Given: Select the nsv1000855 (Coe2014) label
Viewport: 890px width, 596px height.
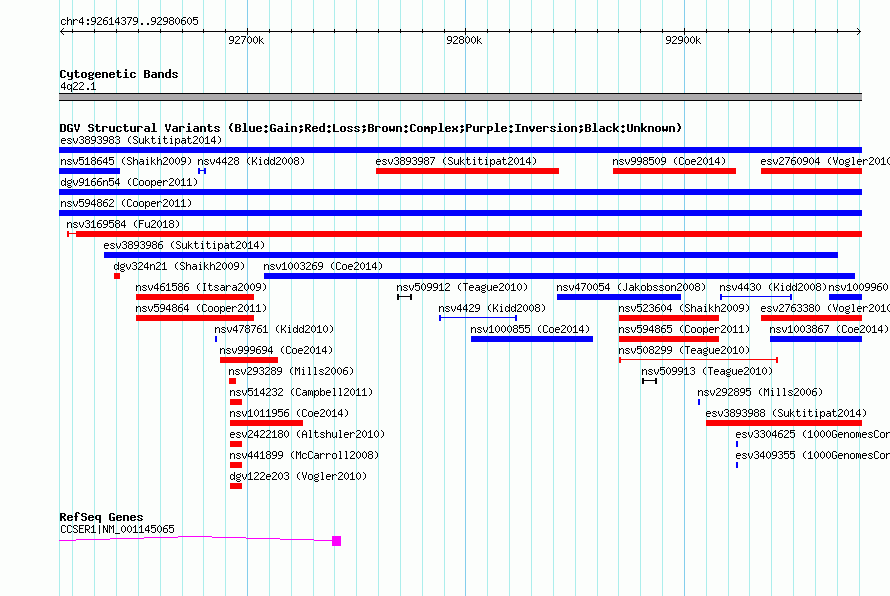Looking at the screenshot, I should tap(530, 329).
